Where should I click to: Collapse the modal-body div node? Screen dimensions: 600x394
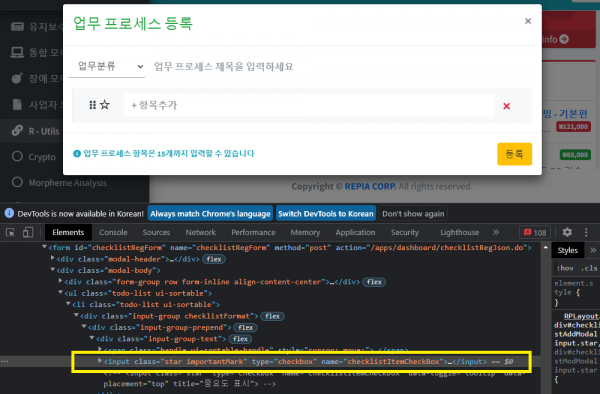pos(52,269)
